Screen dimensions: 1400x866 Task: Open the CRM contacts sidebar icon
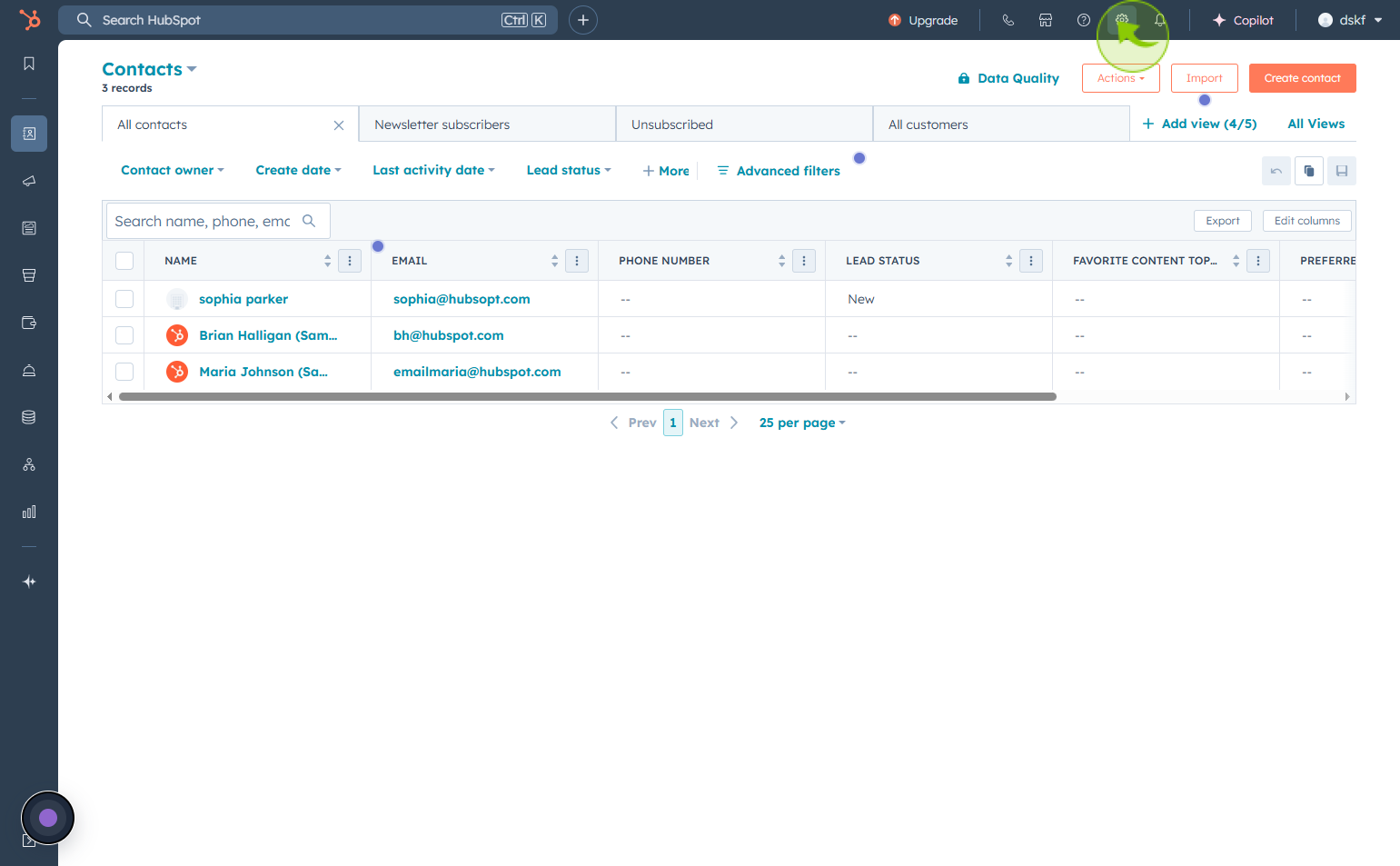(29, 134)
